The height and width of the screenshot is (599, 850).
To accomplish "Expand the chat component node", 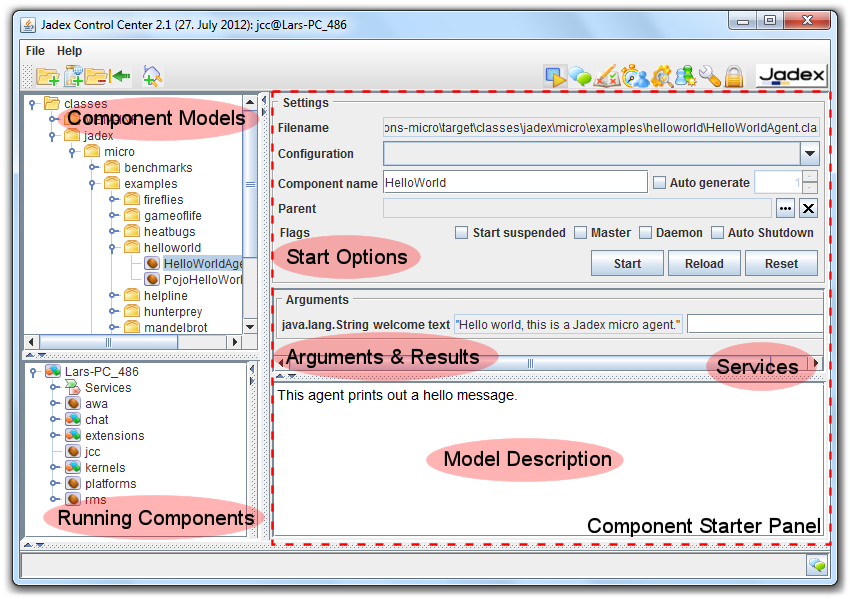I will [53, 420].
